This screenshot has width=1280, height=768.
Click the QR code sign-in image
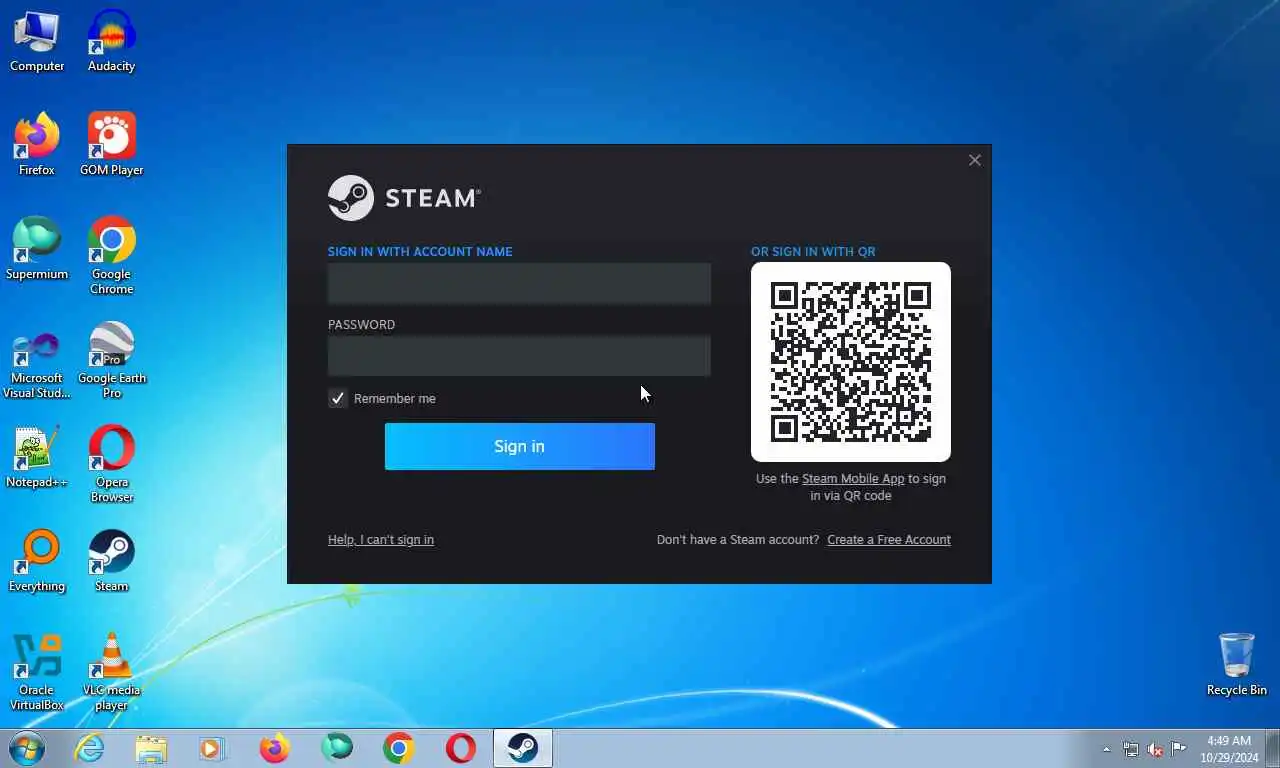[851, 362]
